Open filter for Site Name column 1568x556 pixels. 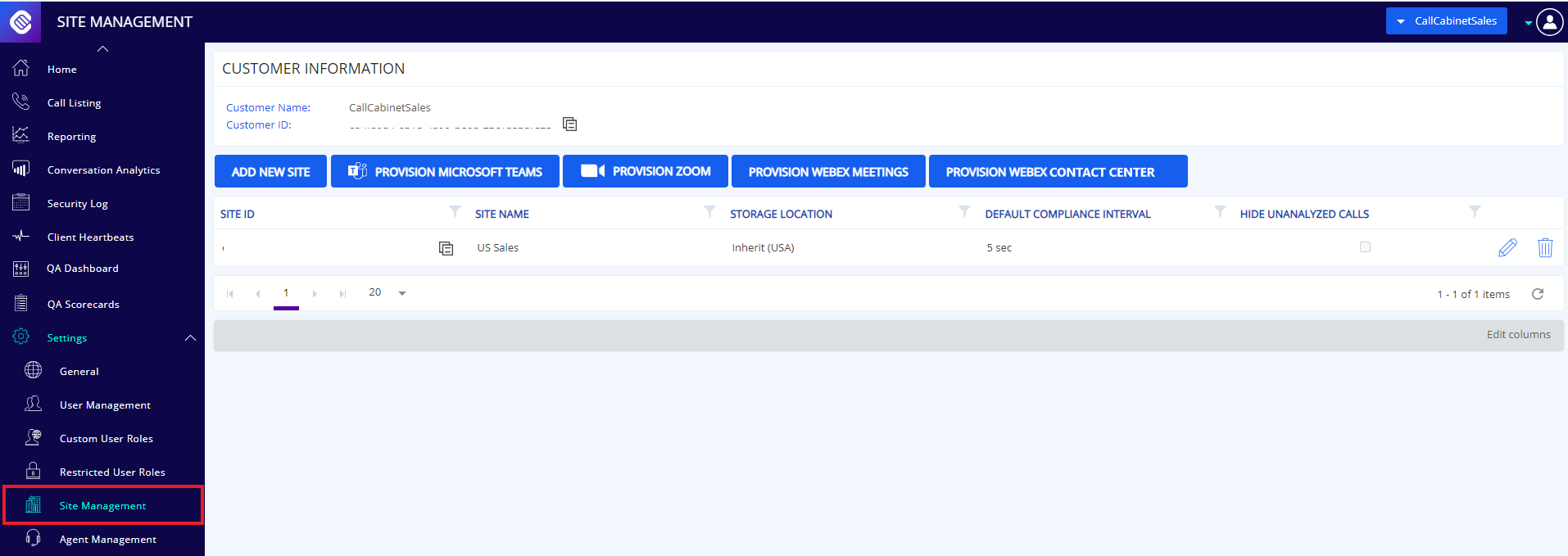[709, 212]
